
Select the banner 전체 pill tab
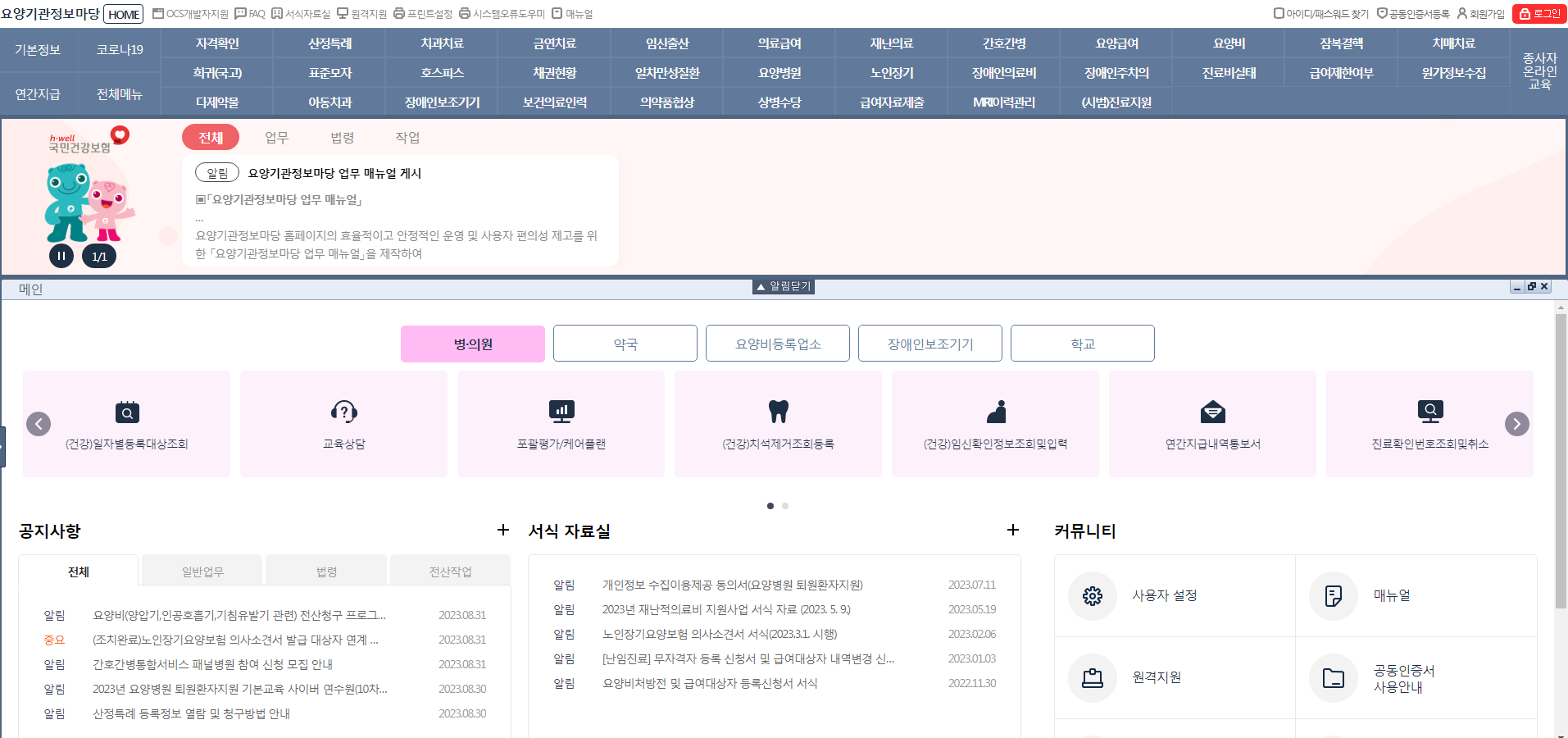tap(211, 138)
